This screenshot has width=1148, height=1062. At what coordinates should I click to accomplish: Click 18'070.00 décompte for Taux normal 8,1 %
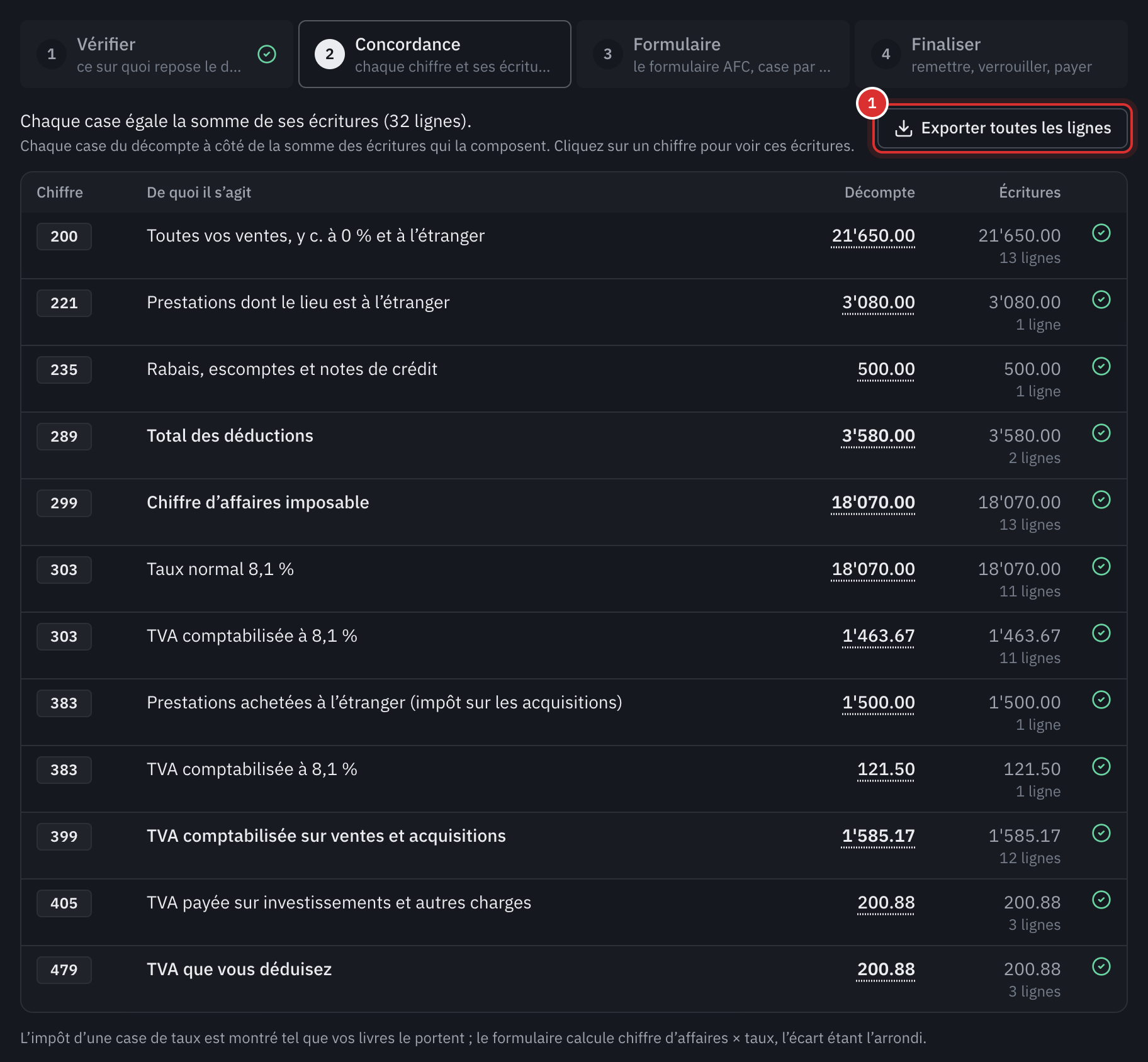(x=873, y=569)
